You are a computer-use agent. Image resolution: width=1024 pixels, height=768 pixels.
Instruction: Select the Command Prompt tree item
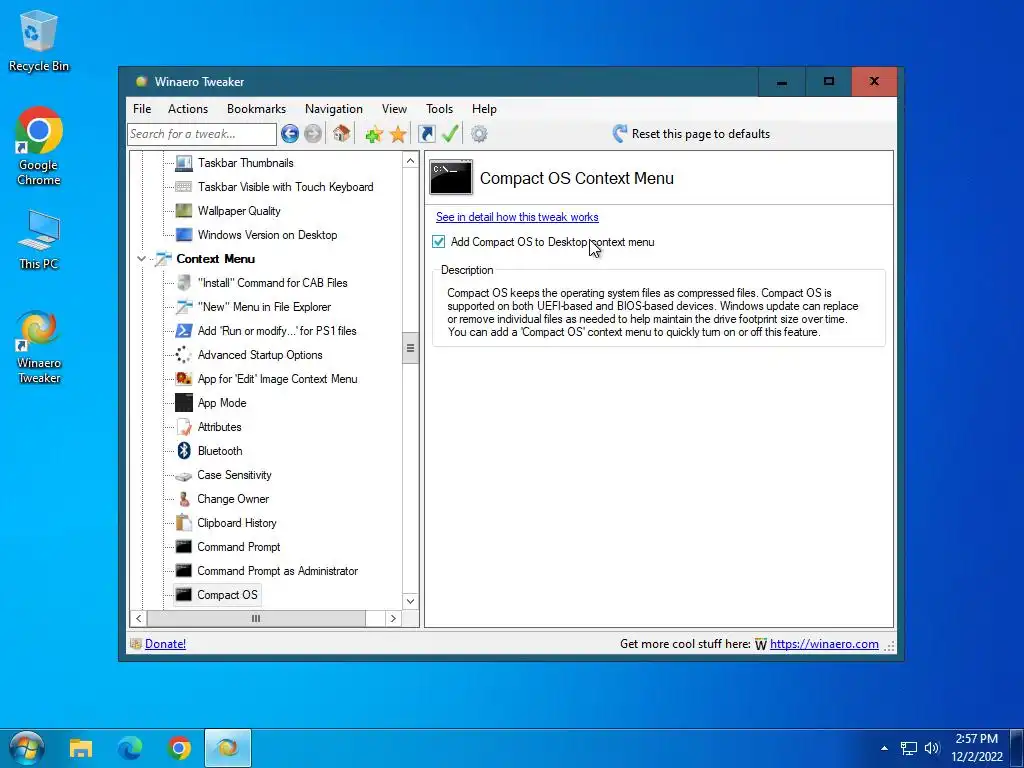click(238, 547)
